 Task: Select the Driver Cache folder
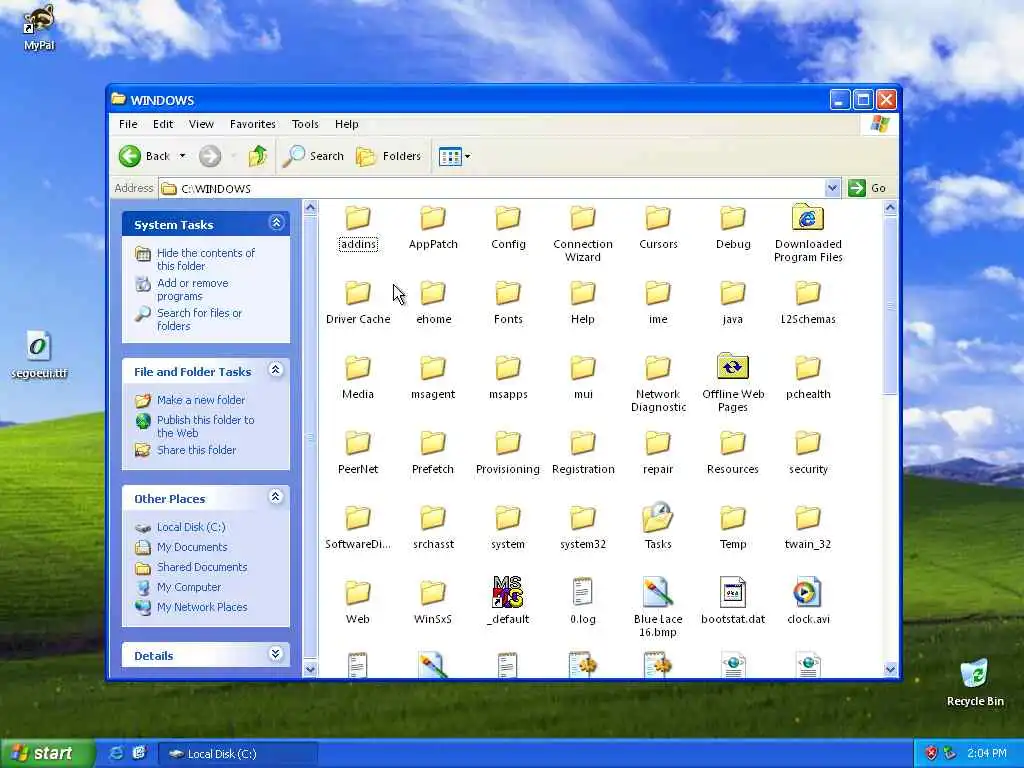point(358,304)
